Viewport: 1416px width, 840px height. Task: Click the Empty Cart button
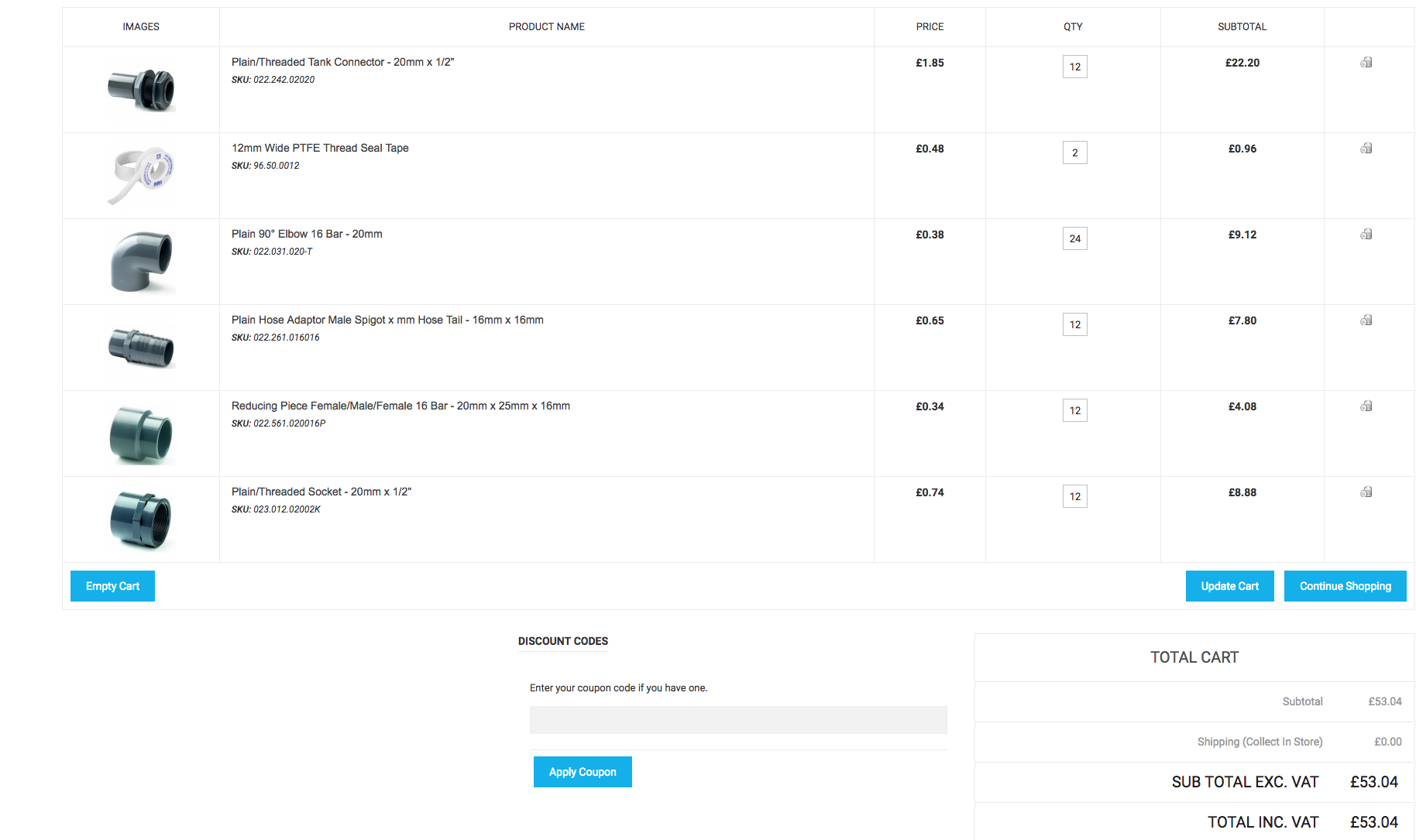click(x=112, y=586)
